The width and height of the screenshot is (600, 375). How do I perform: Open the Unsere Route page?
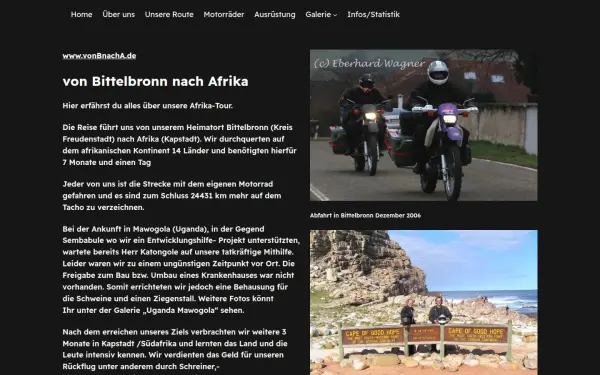coord(169,15)
